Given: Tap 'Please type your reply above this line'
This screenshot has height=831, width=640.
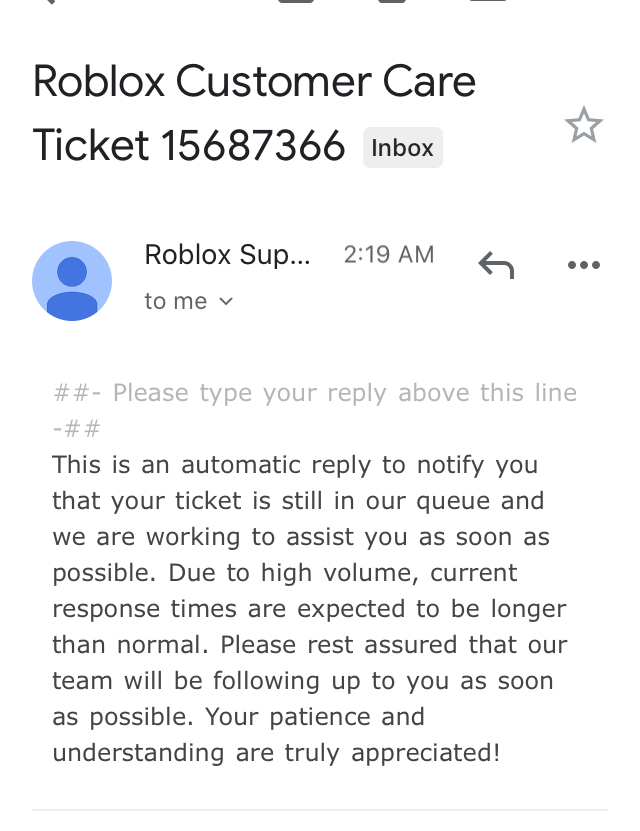Looking at the screenshot, I should coord(344,393).
